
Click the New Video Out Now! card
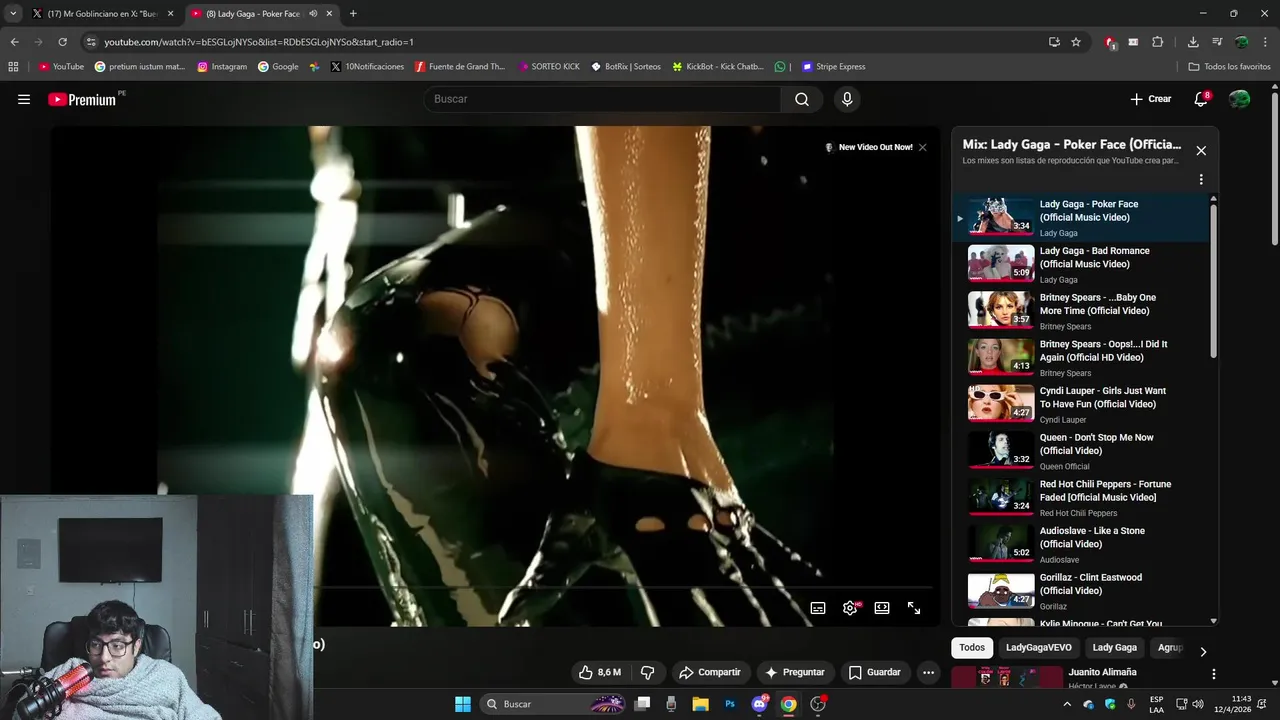point(868,147)
